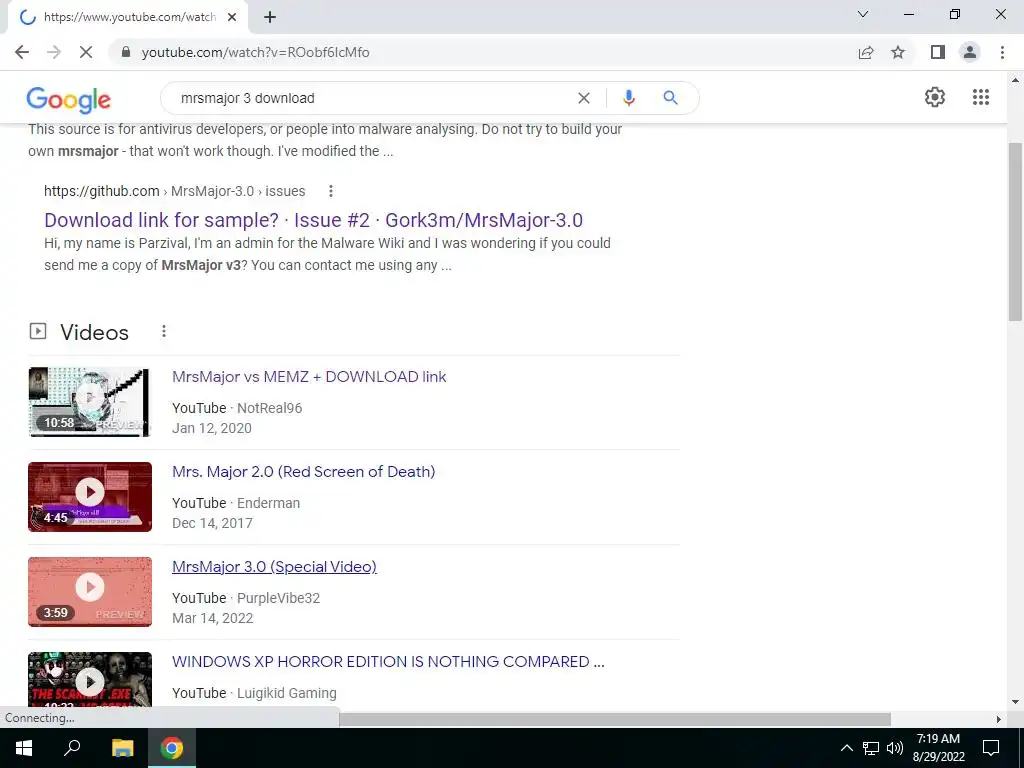The height and width of the screenshot is (768, 1024).
Task: View site information lock icon
Action: (126, 52)
